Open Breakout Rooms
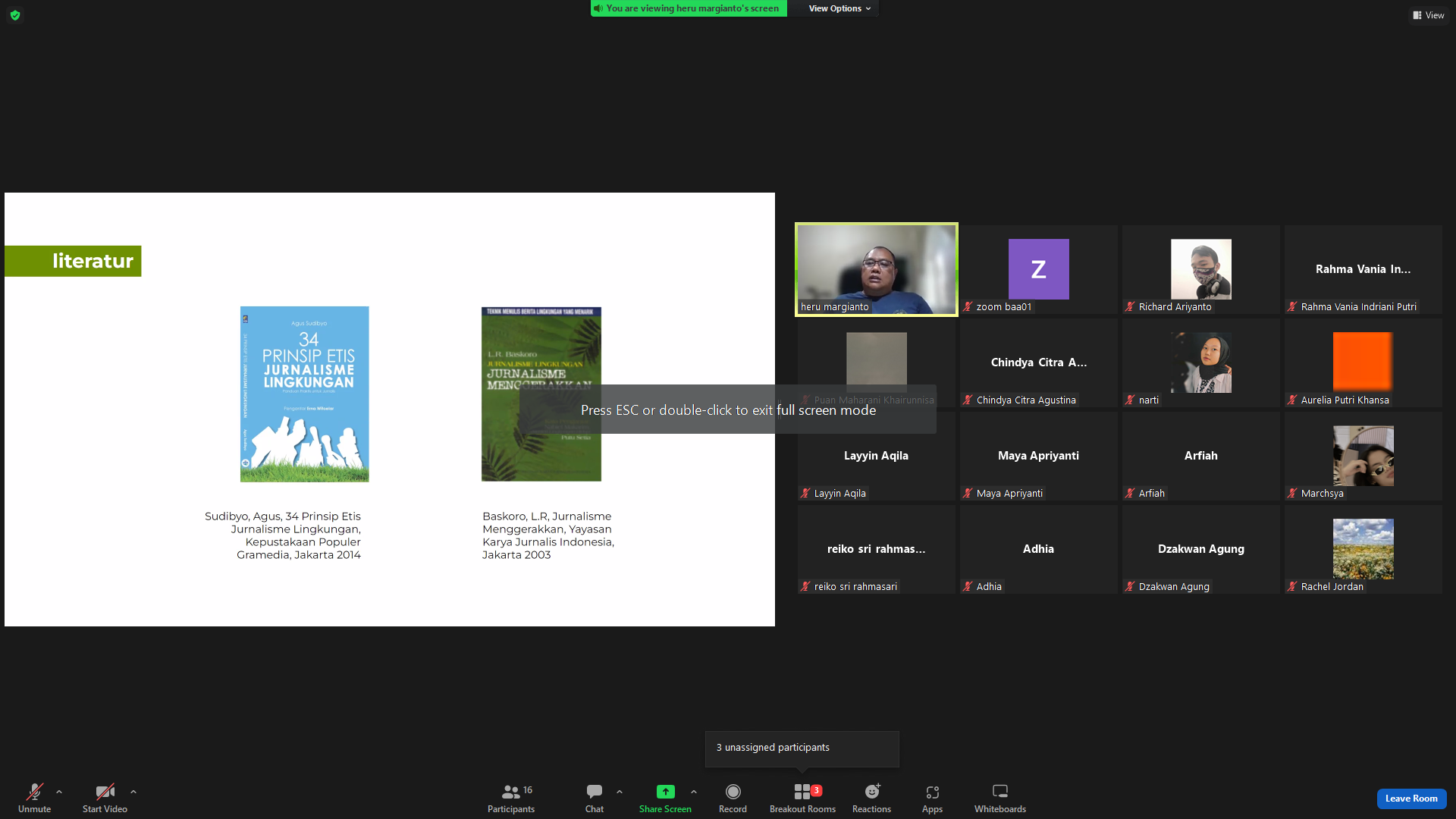 [802, 799]
